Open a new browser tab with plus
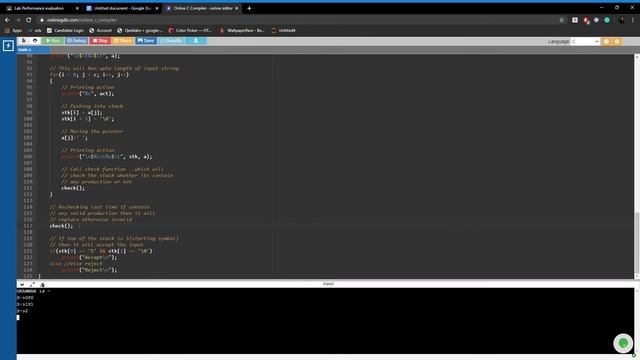 (249, 8)
